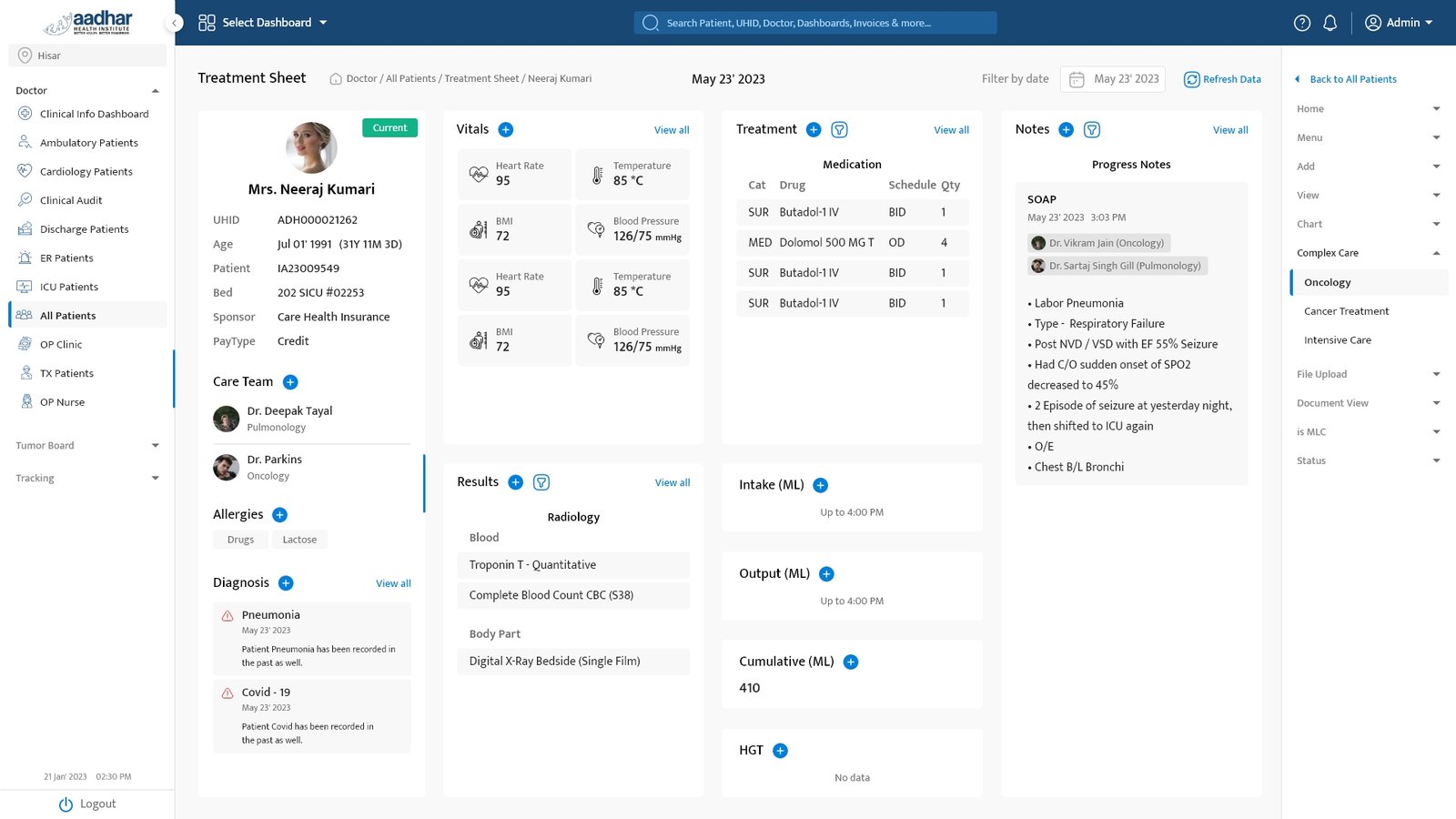Click the patient search field

click(814, 23)
